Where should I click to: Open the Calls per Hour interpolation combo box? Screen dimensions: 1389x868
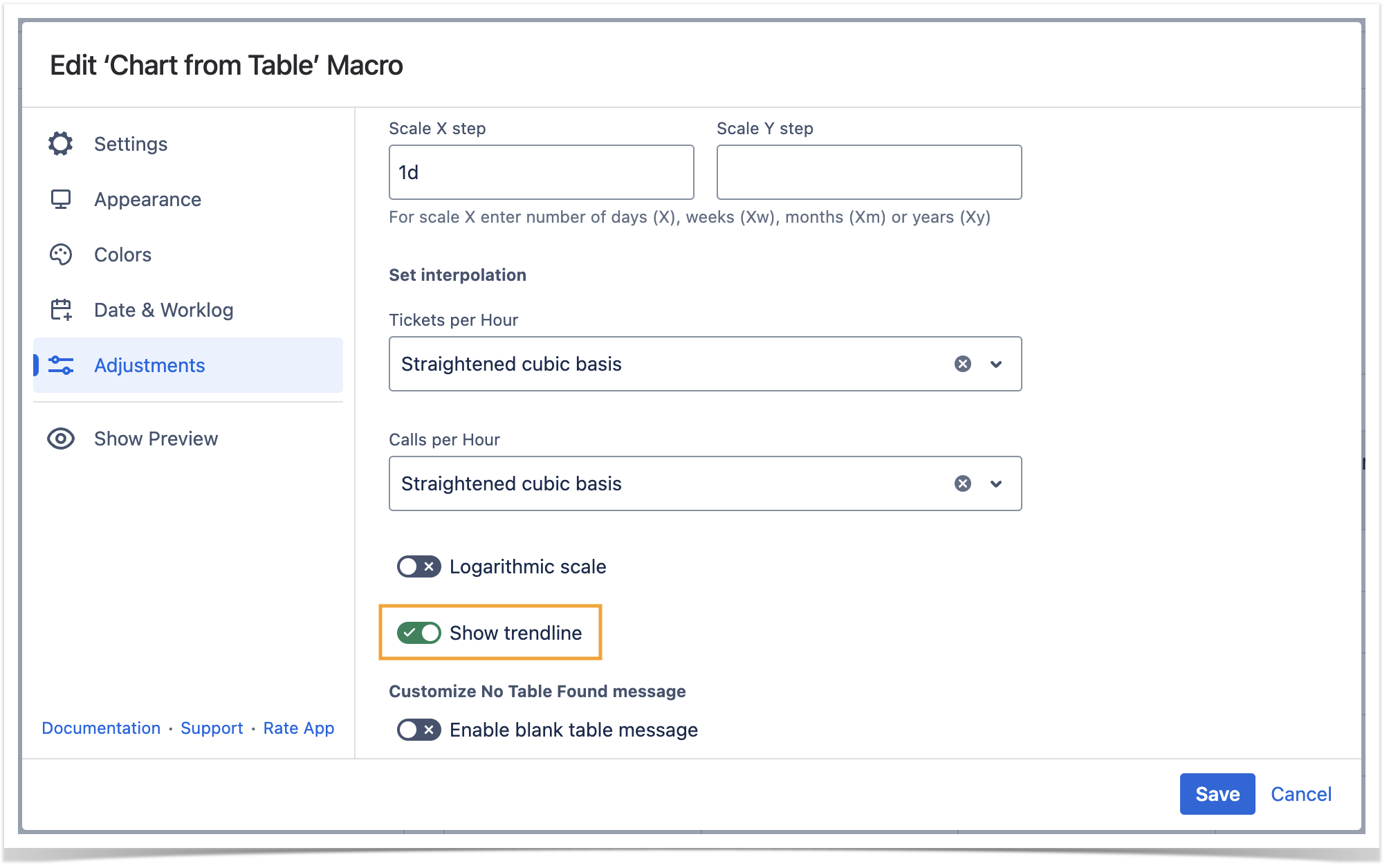[664, 483]
